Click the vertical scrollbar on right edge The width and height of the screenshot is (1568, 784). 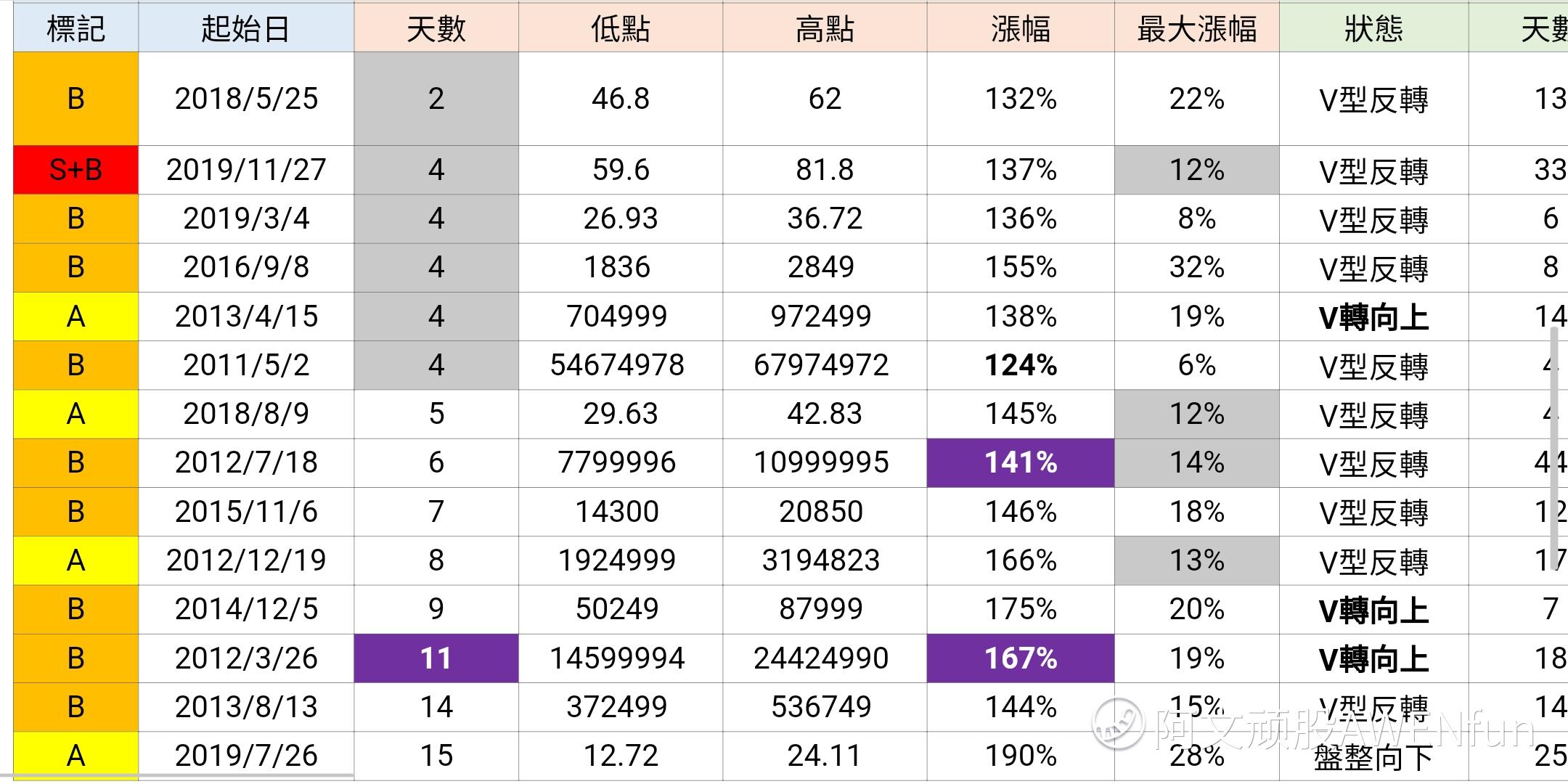pos(1554,448)
